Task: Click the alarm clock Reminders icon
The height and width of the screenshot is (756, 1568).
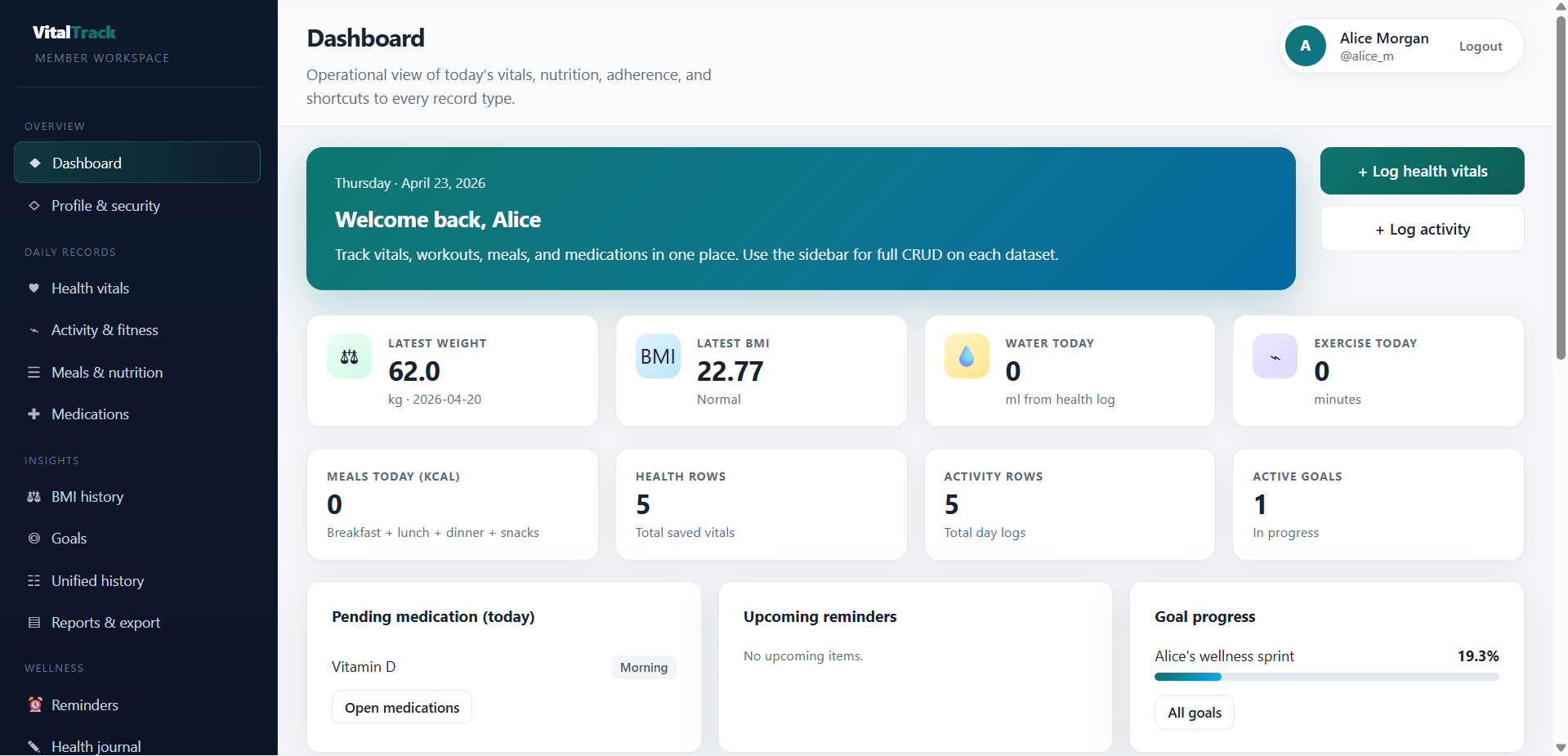Action: click(x=35, y=705)
